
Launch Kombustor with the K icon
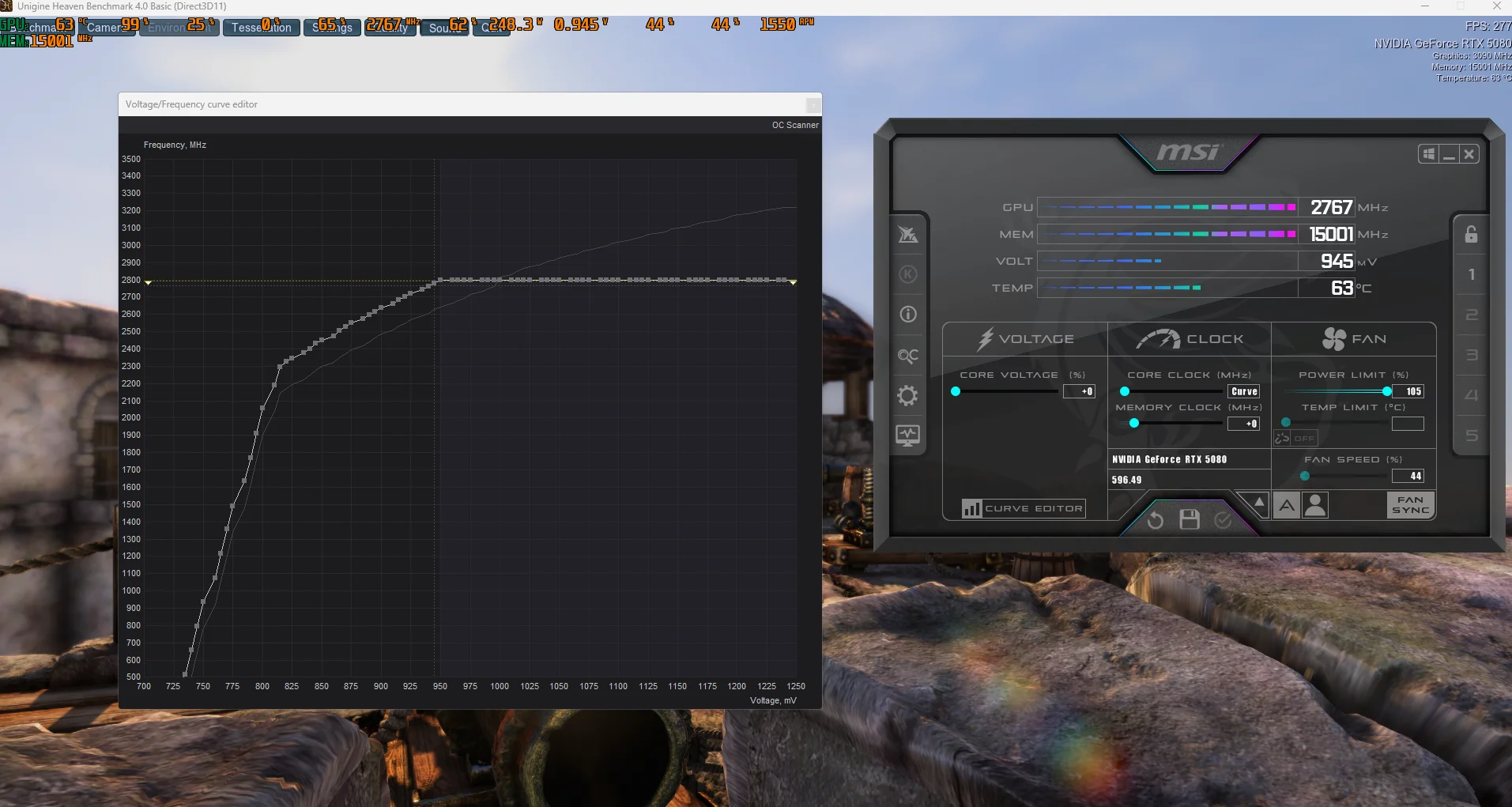[908, 274]
